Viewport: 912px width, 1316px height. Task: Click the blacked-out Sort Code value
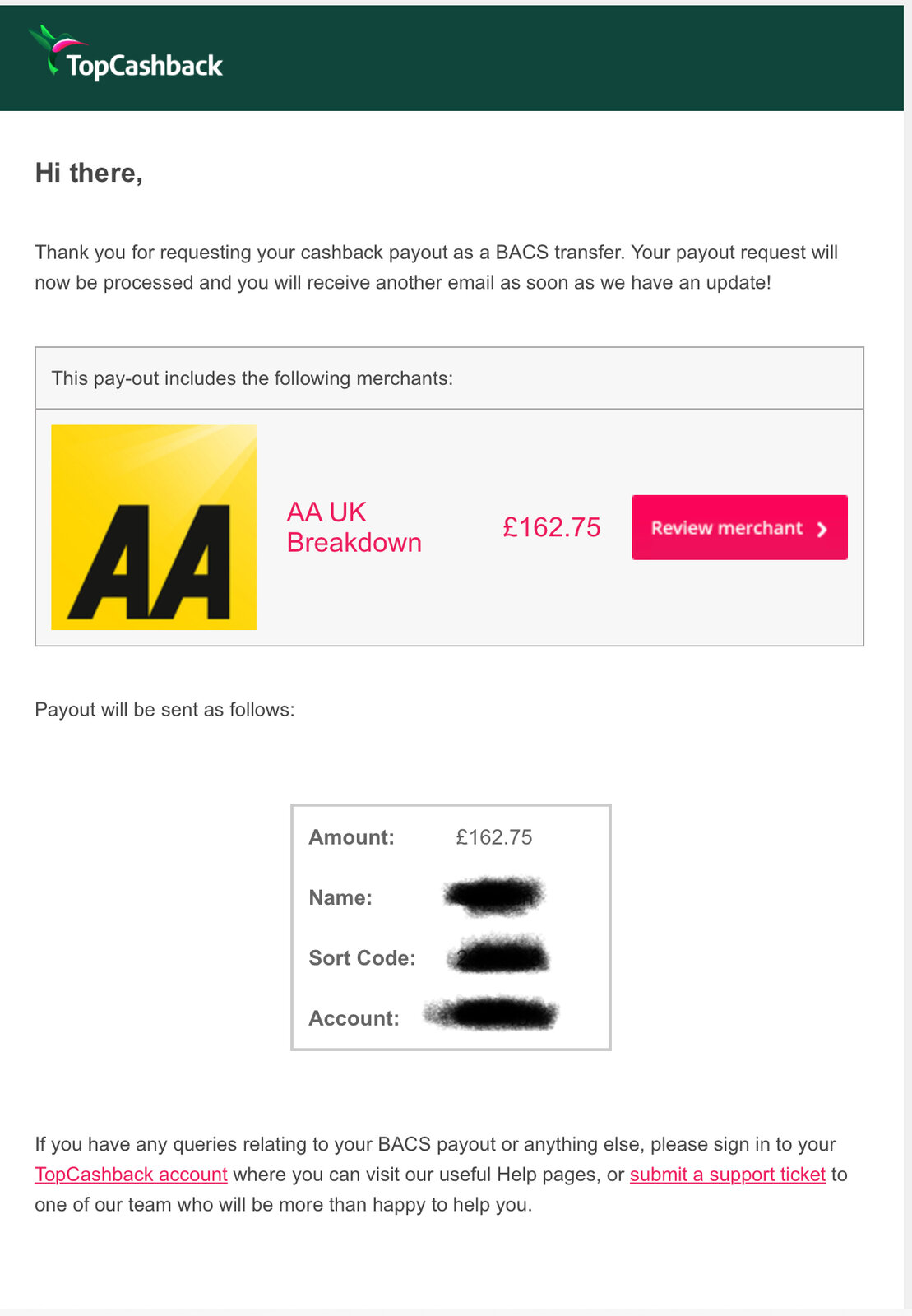point(499,957)
